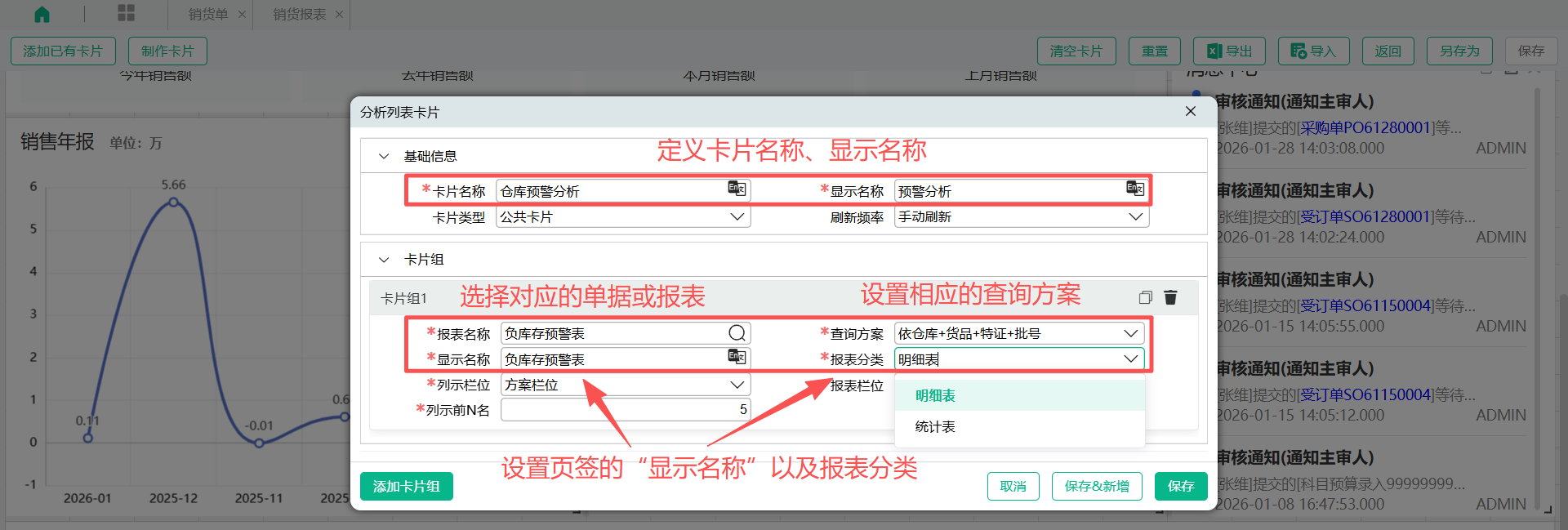Click the 列示前N名 input field
The height and width of the screenshot is (530, 1568).
pyautogui.click(x=625, y=410)
